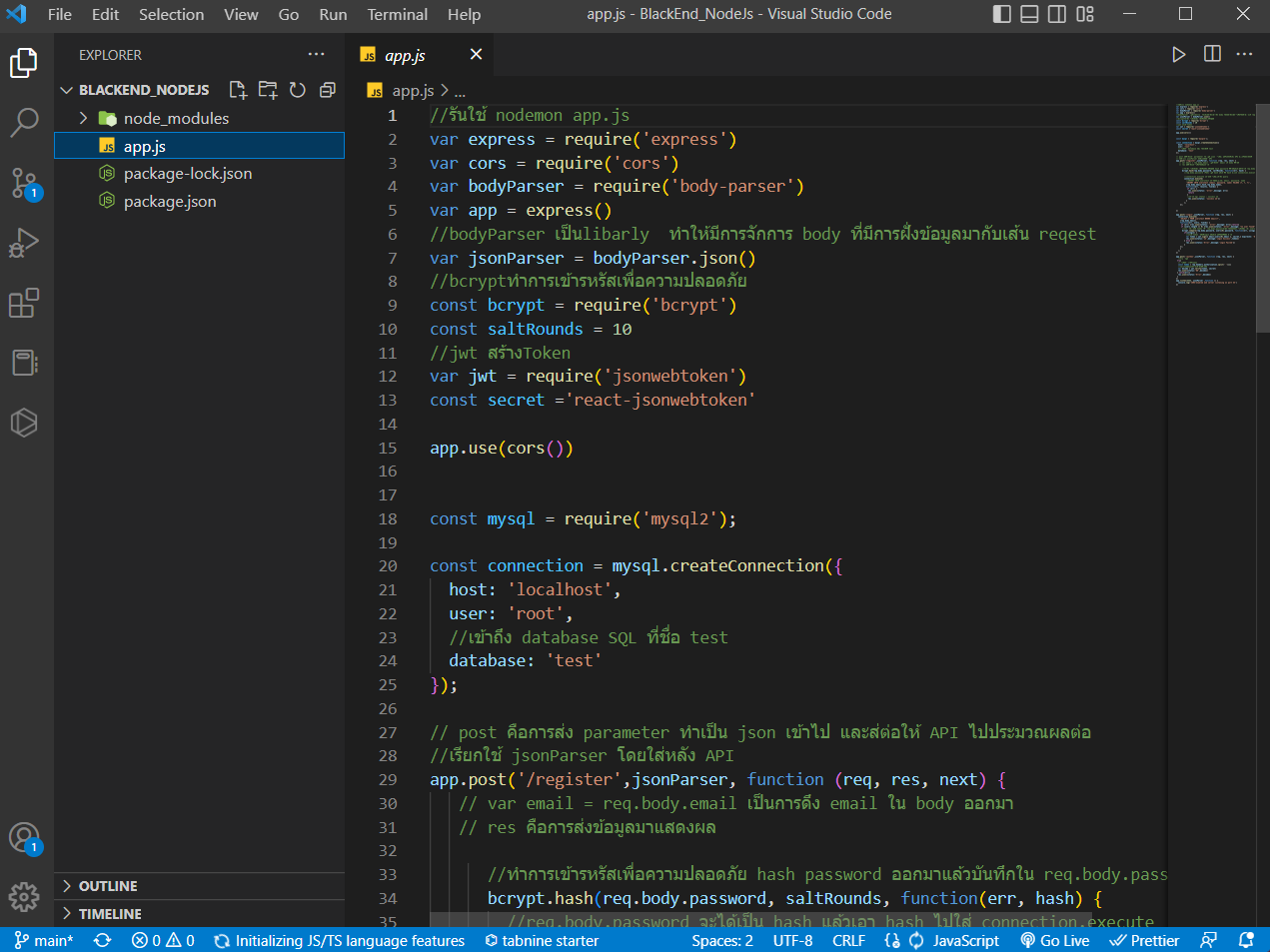Click New Folder icon in Explorer
The width and height of the screenshot is (1270, 952).
click(x=268, y=90)
